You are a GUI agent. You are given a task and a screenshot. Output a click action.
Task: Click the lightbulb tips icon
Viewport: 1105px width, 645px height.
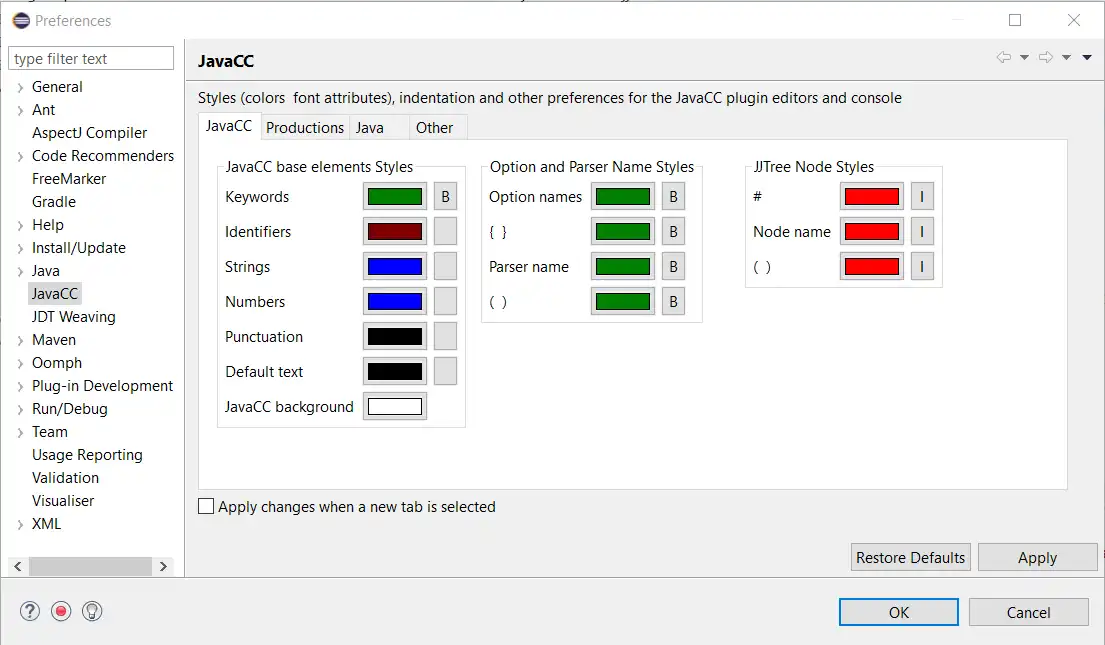92,611
